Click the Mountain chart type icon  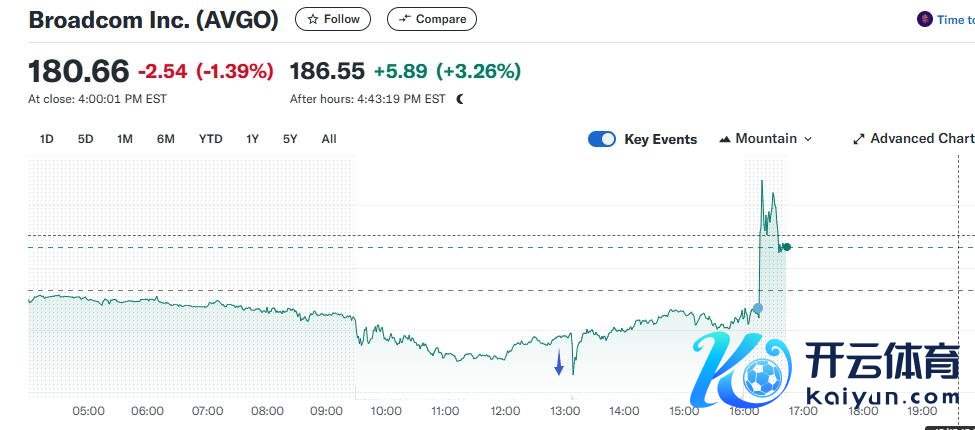[725, 139]
